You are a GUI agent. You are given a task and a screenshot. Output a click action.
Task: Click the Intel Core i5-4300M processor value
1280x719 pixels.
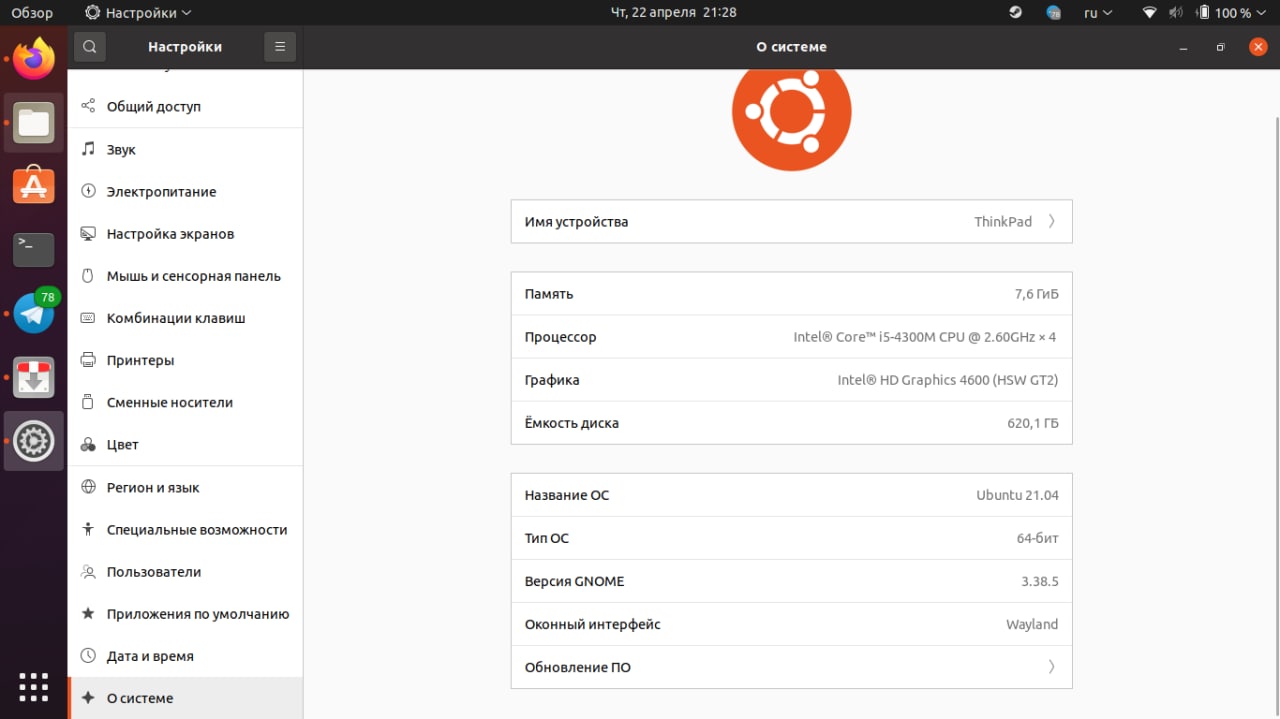(x=925, y=337)
